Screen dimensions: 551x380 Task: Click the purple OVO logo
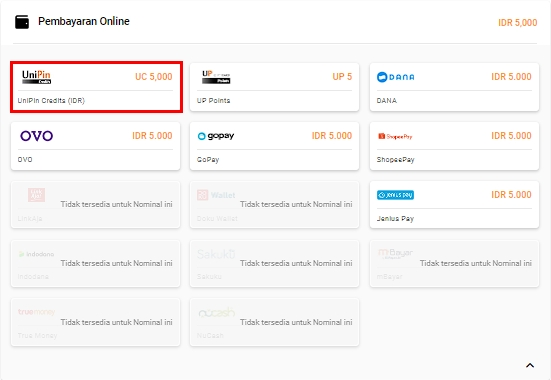click(37, 136)
